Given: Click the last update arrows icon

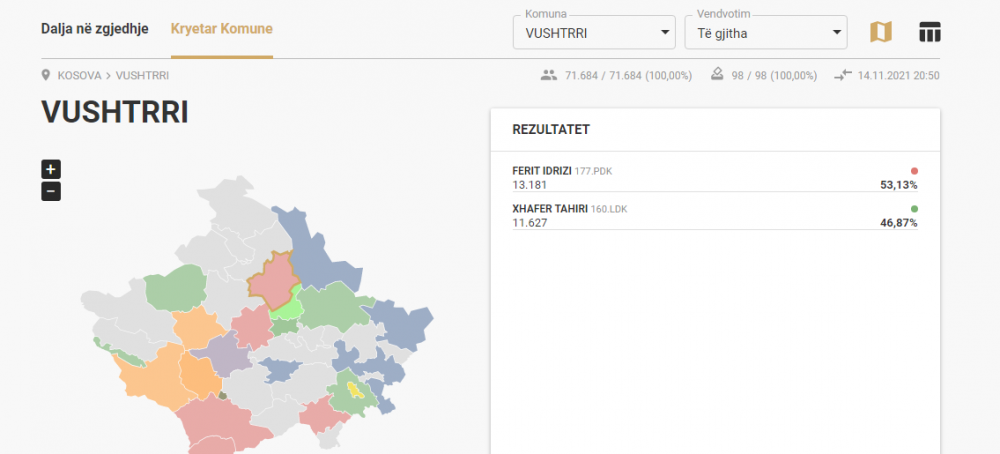Looking at the screenshot, I should point(843,75).
